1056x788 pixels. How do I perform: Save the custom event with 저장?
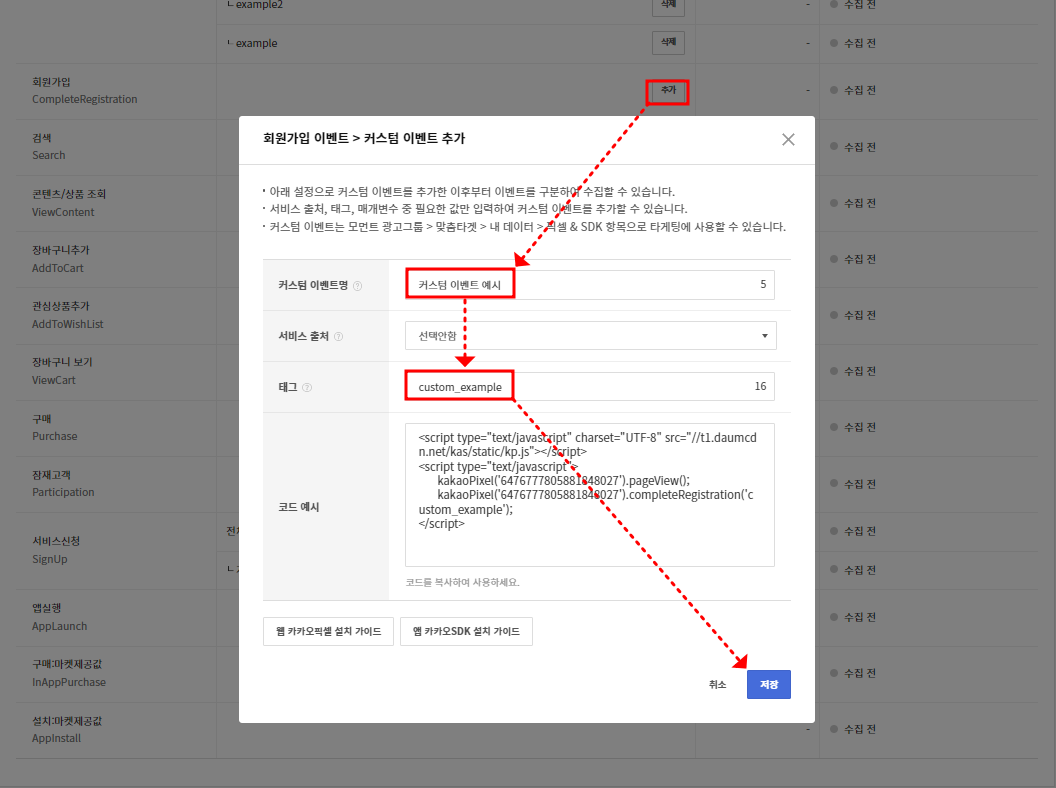coord(768,684)
